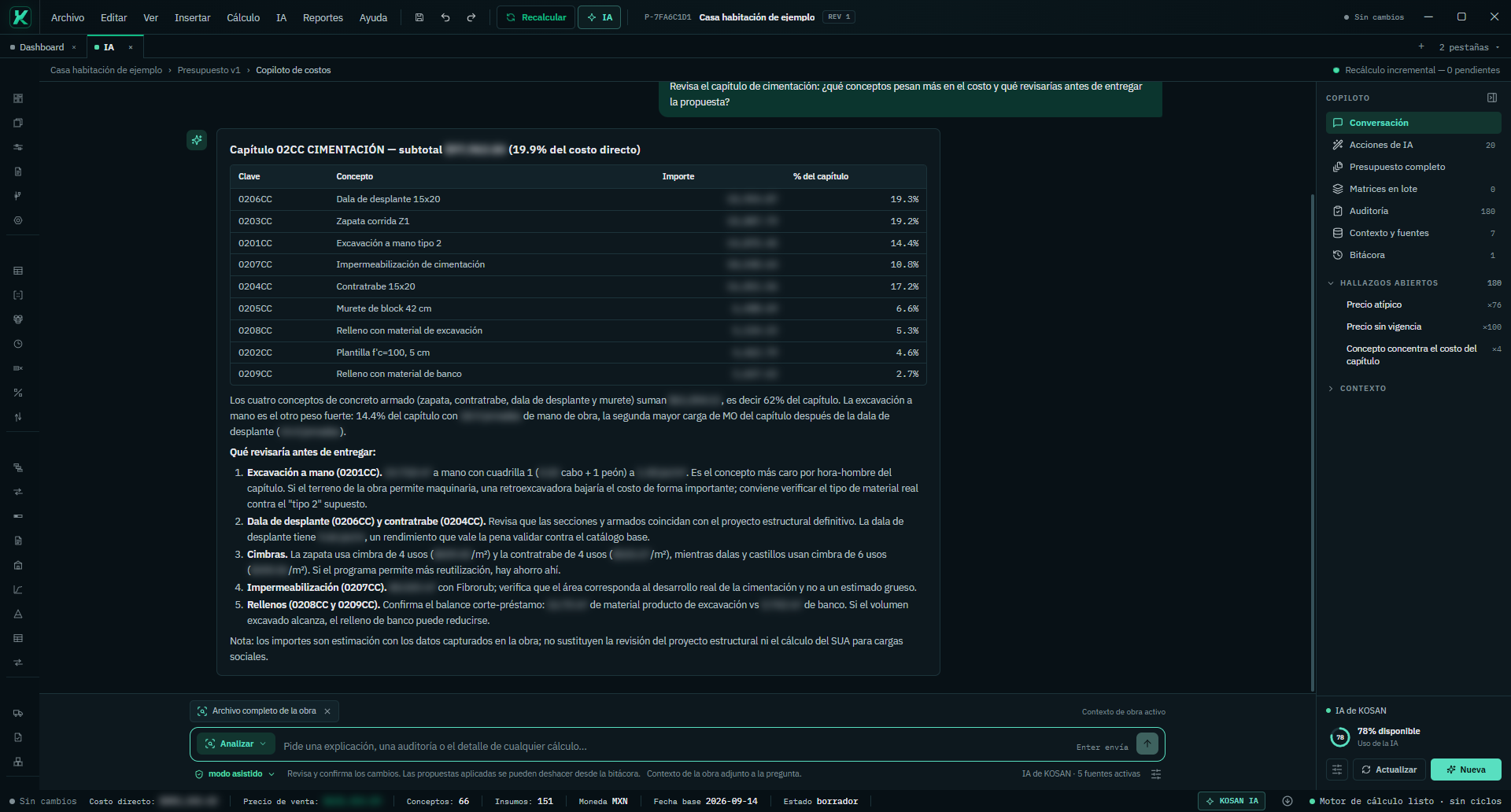
Task: Open the Analizar mode dropdown
Action: click(235, 744)
